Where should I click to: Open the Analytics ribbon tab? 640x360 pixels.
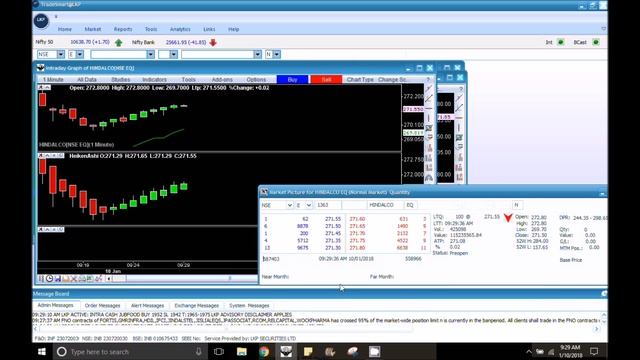tap(180, 29)
